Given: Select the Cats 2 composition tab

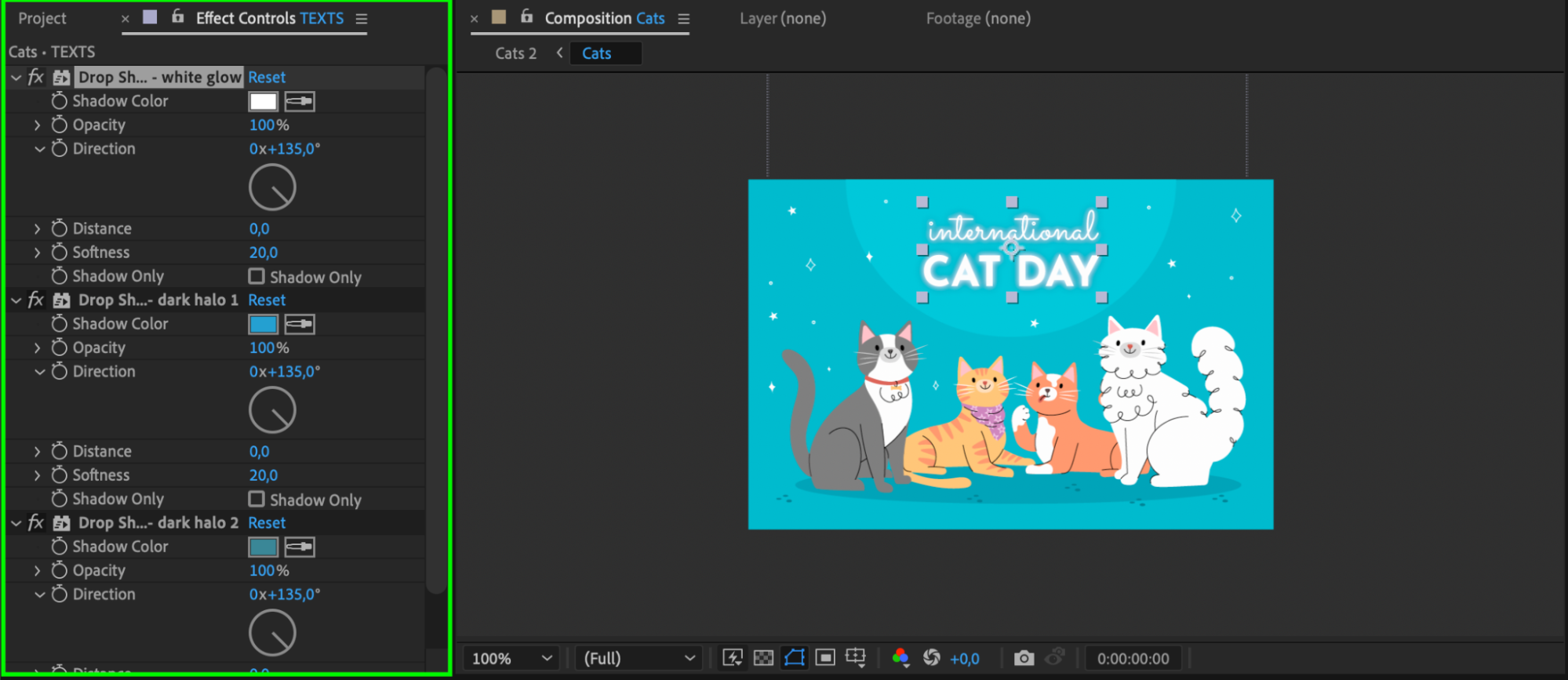Looking at the screenshot, I should tap(515, 53).
